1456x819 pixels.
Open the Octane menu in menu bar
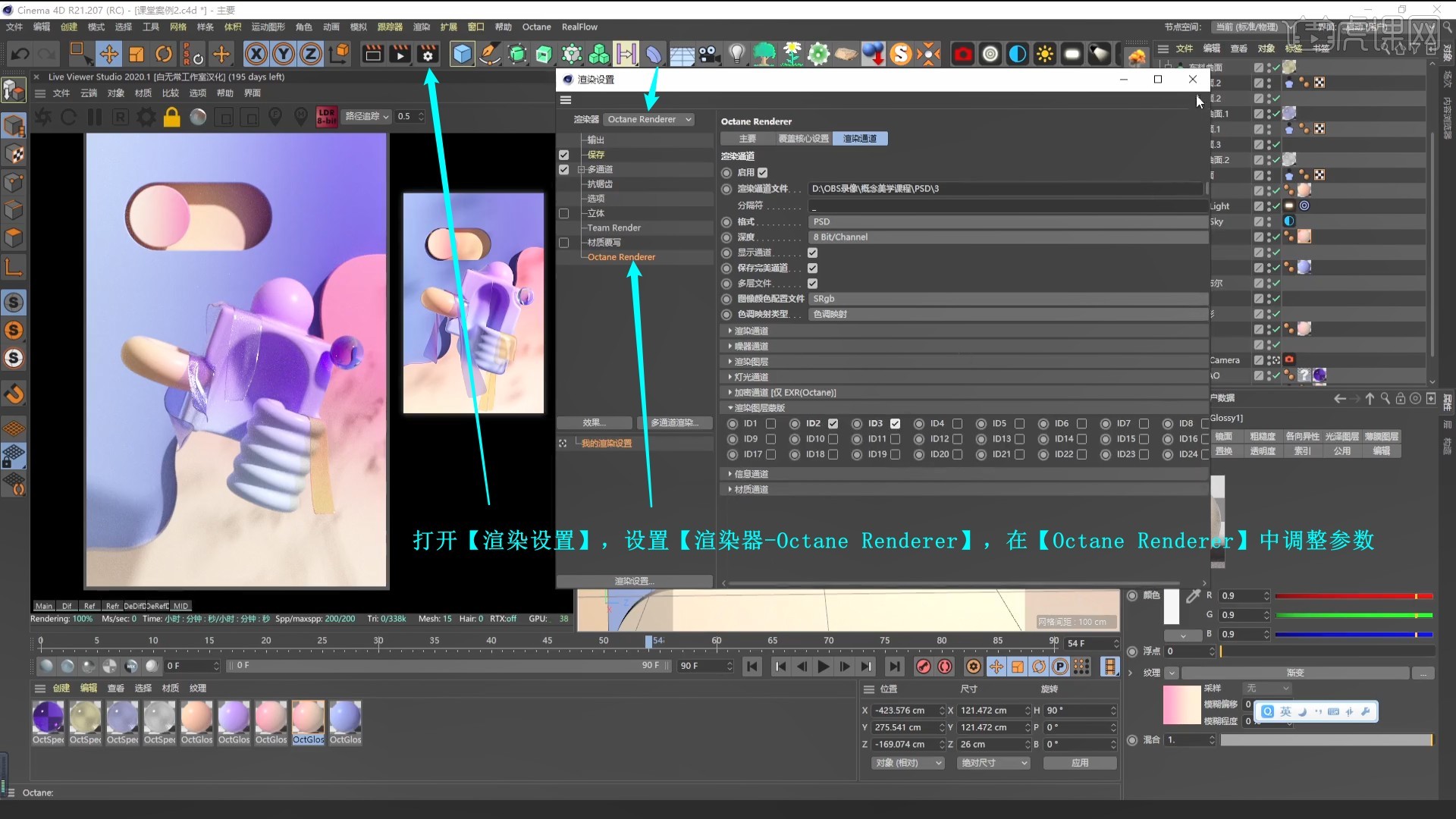[x=536, y=27]
